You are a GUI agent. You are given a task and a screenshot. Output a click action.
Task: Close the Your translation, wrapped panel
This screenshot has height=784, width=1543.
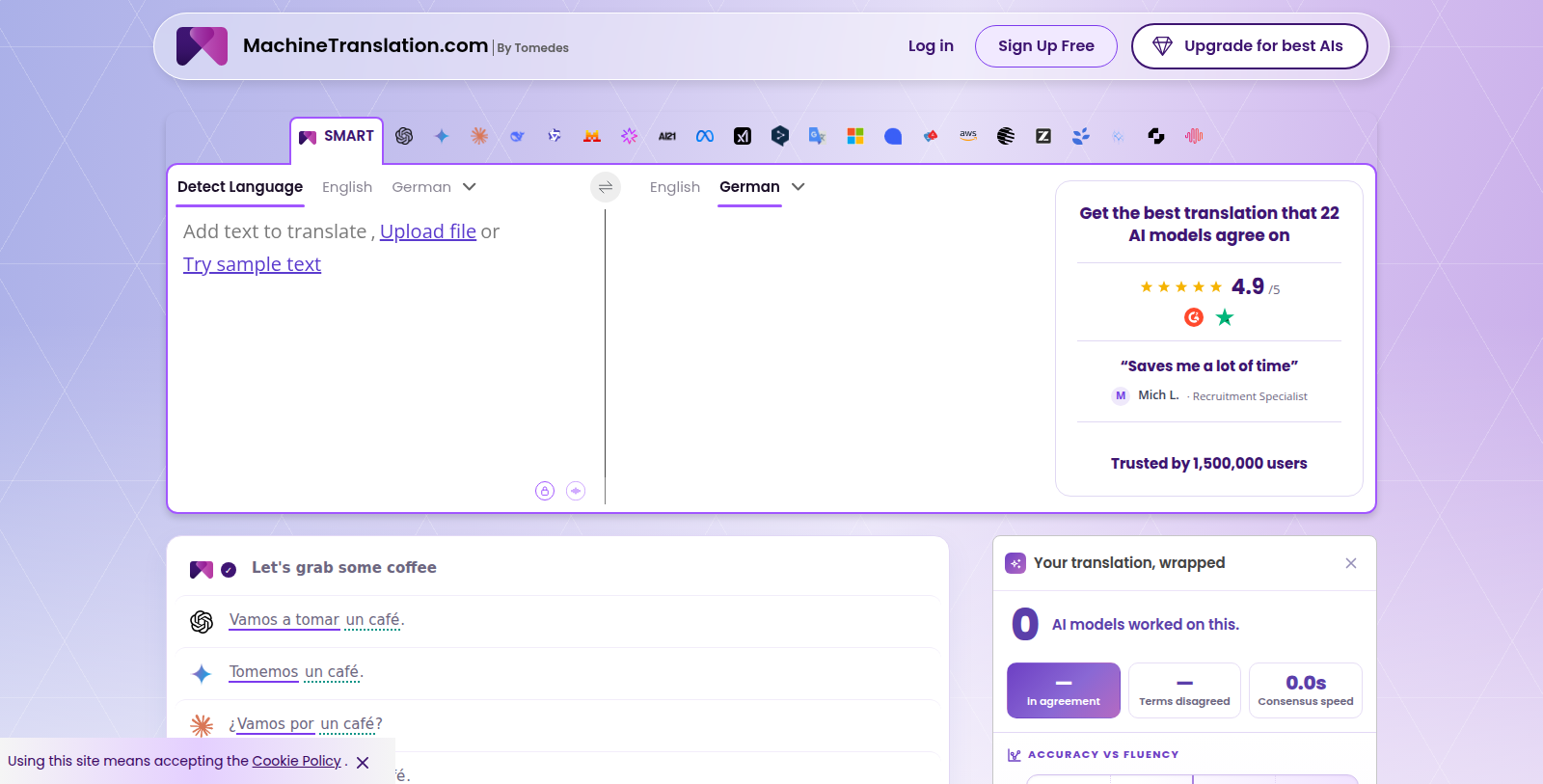click(1351, 563)
